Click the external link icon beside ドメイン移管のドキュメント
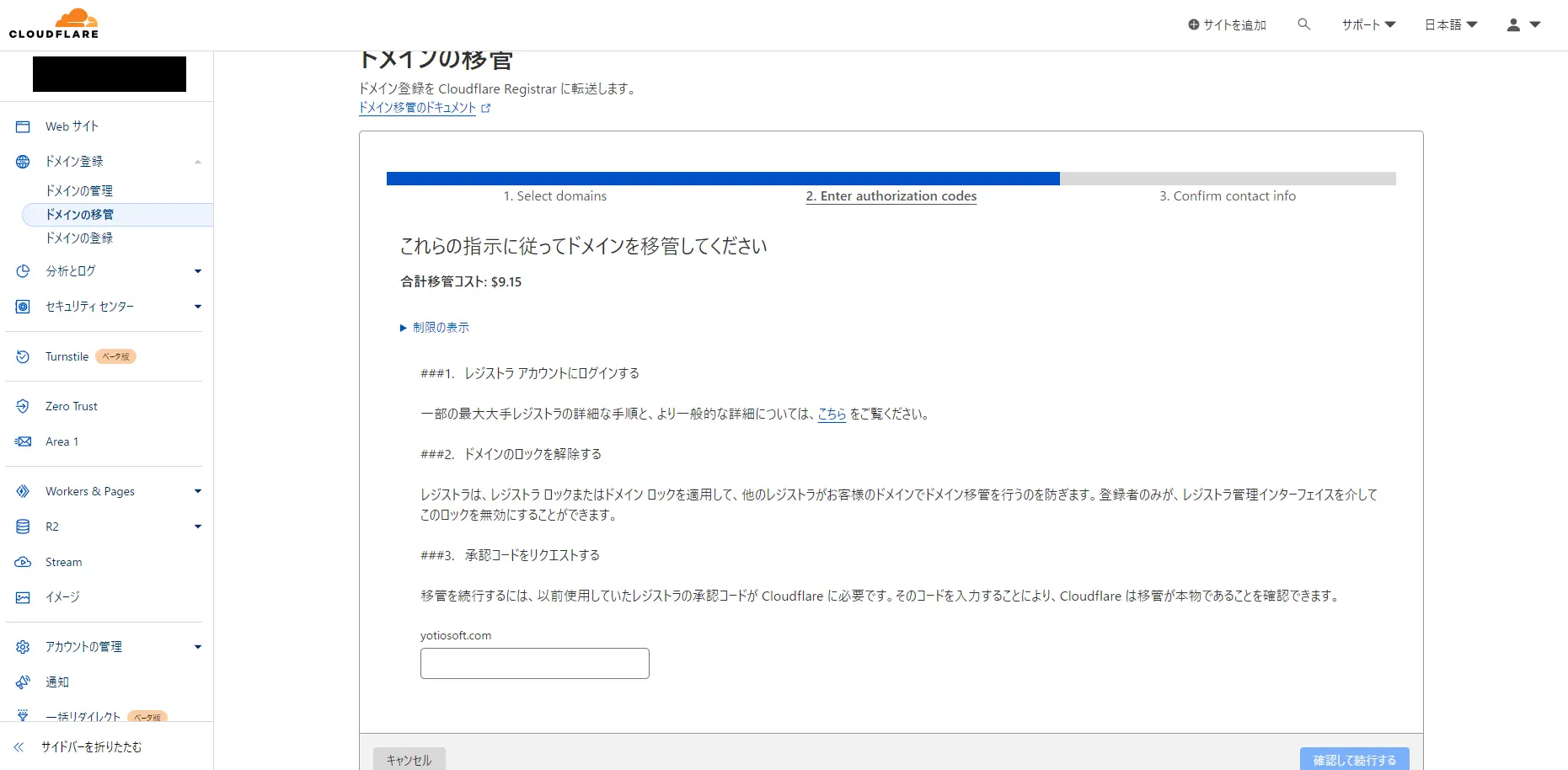1568x770 pixels. (485, 109)
